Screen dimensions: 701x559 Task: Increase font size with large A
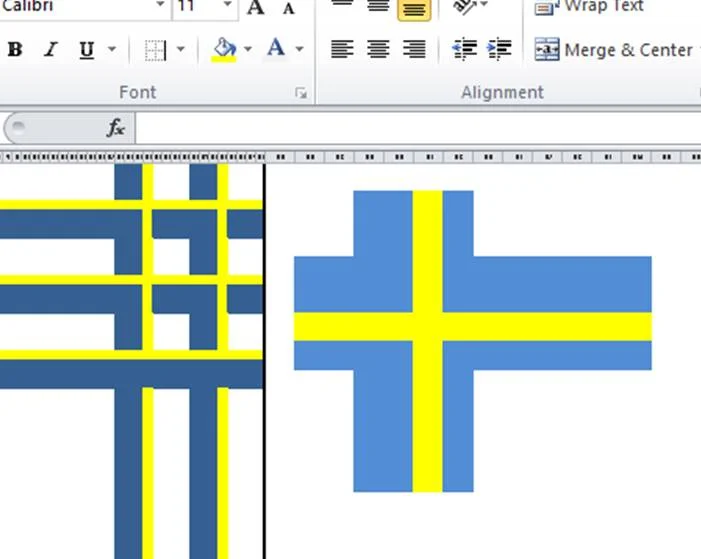coord(256,7)
